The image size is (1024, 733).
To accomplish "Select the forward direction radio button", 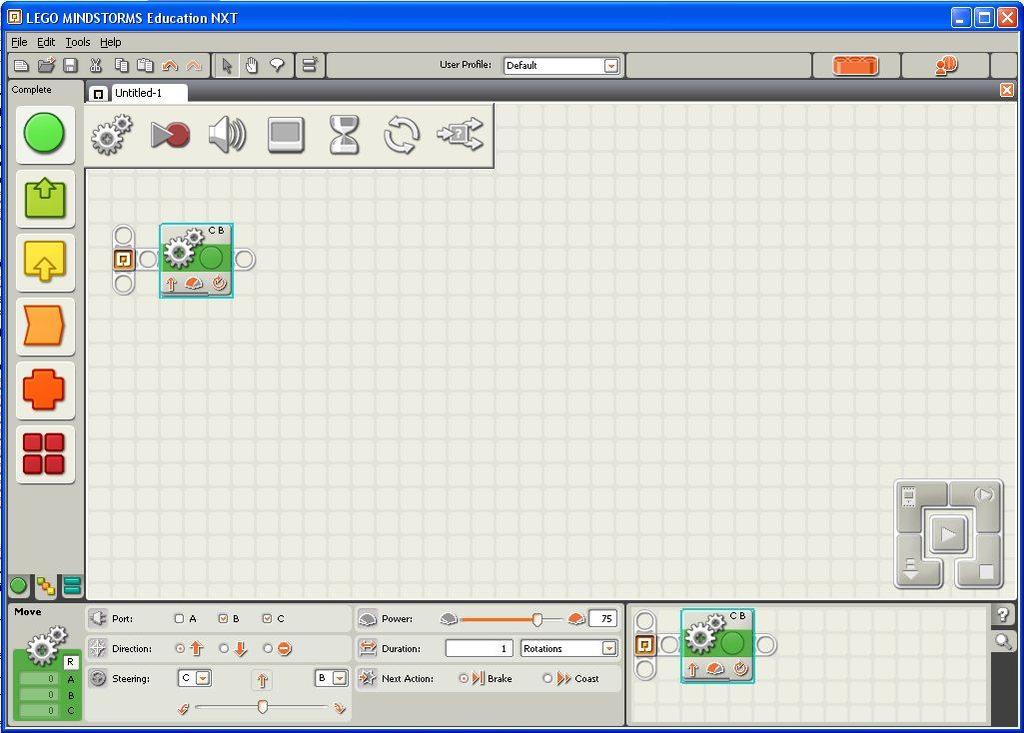I will click(x=180, y=649).
